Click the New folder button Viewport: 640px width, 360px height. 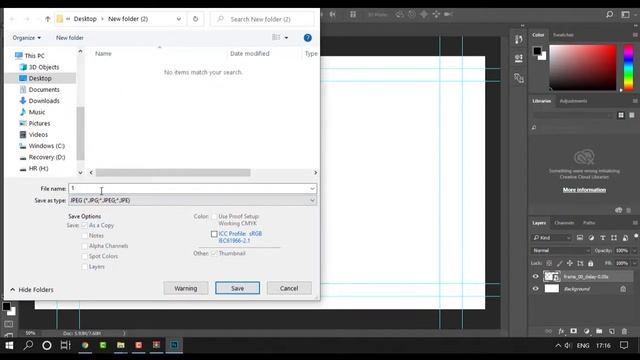click(x=70, y=38)
